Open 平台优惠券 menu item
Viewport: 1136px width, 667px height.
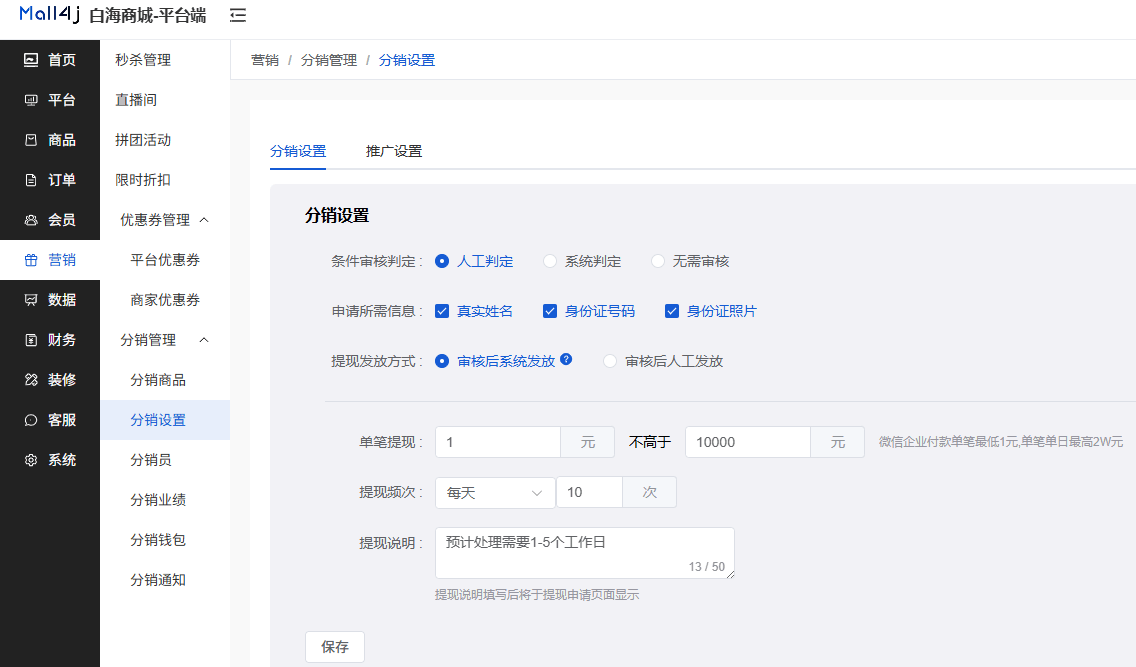164,260
